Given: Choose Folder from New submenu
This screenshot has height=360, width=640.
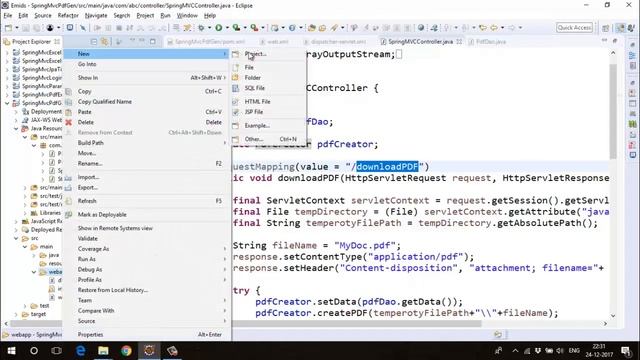Looking at the screenshot, I should point(269,78).
